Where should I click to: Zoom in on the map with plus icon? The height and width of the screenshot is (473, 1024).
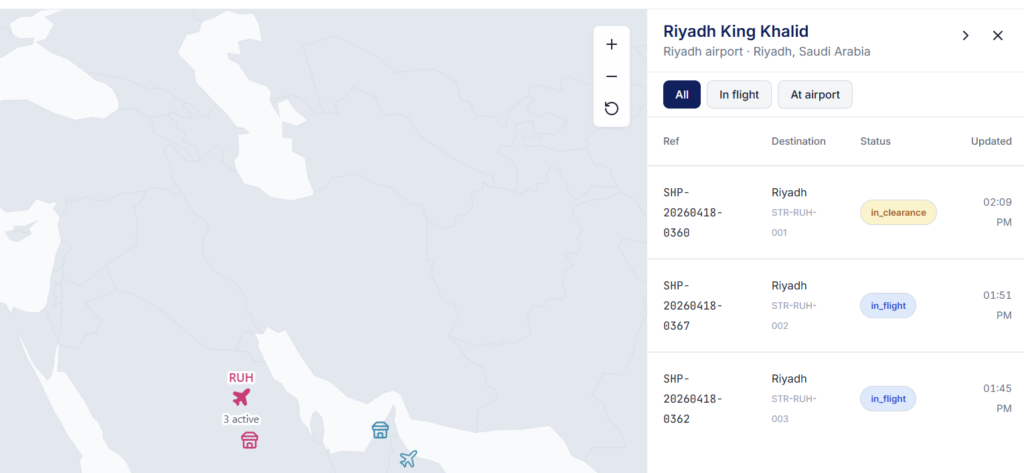[x=611, y=44]
